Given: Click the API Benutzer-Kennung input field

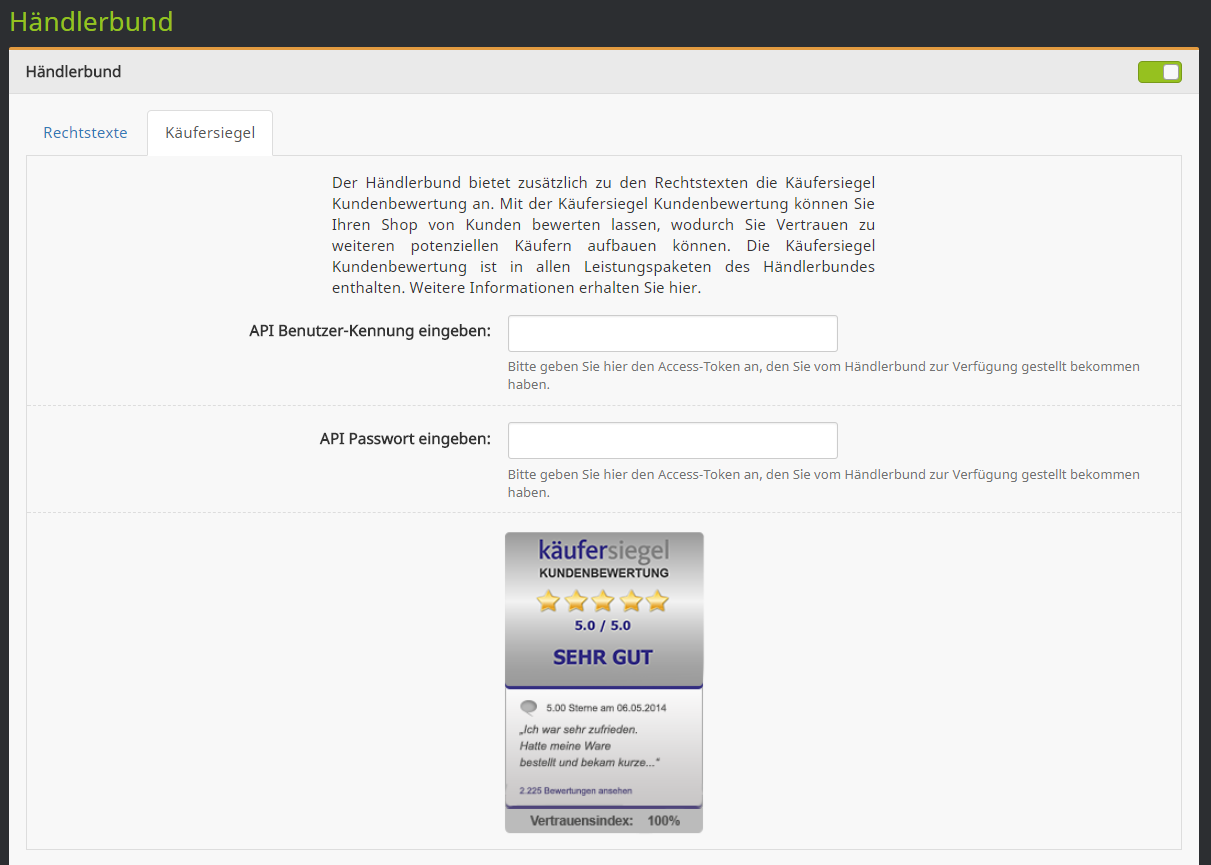Looking at the screenshot, I should click(x=673, y=333).
